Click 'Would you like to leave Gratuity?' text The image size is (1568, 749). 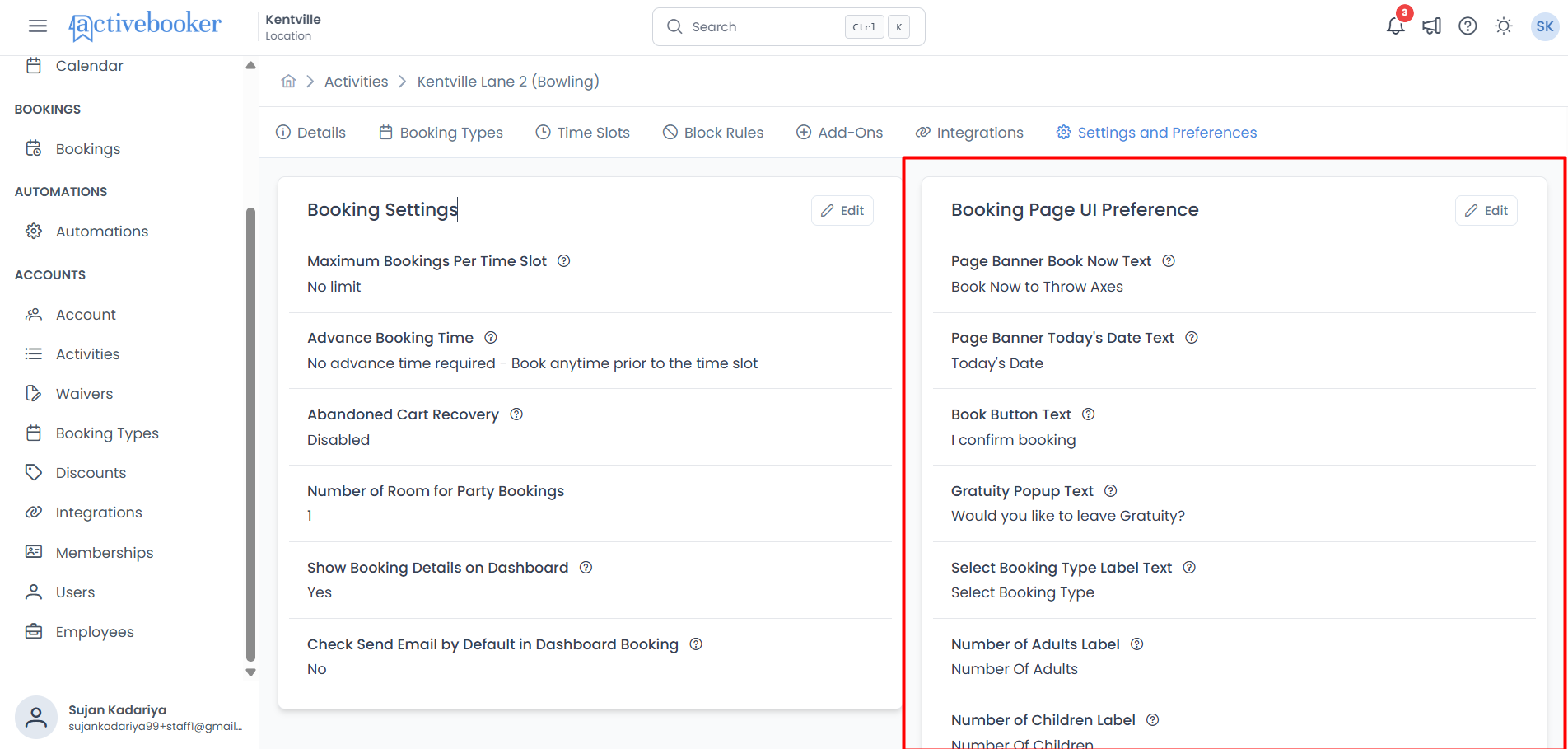click(1068, 516)
